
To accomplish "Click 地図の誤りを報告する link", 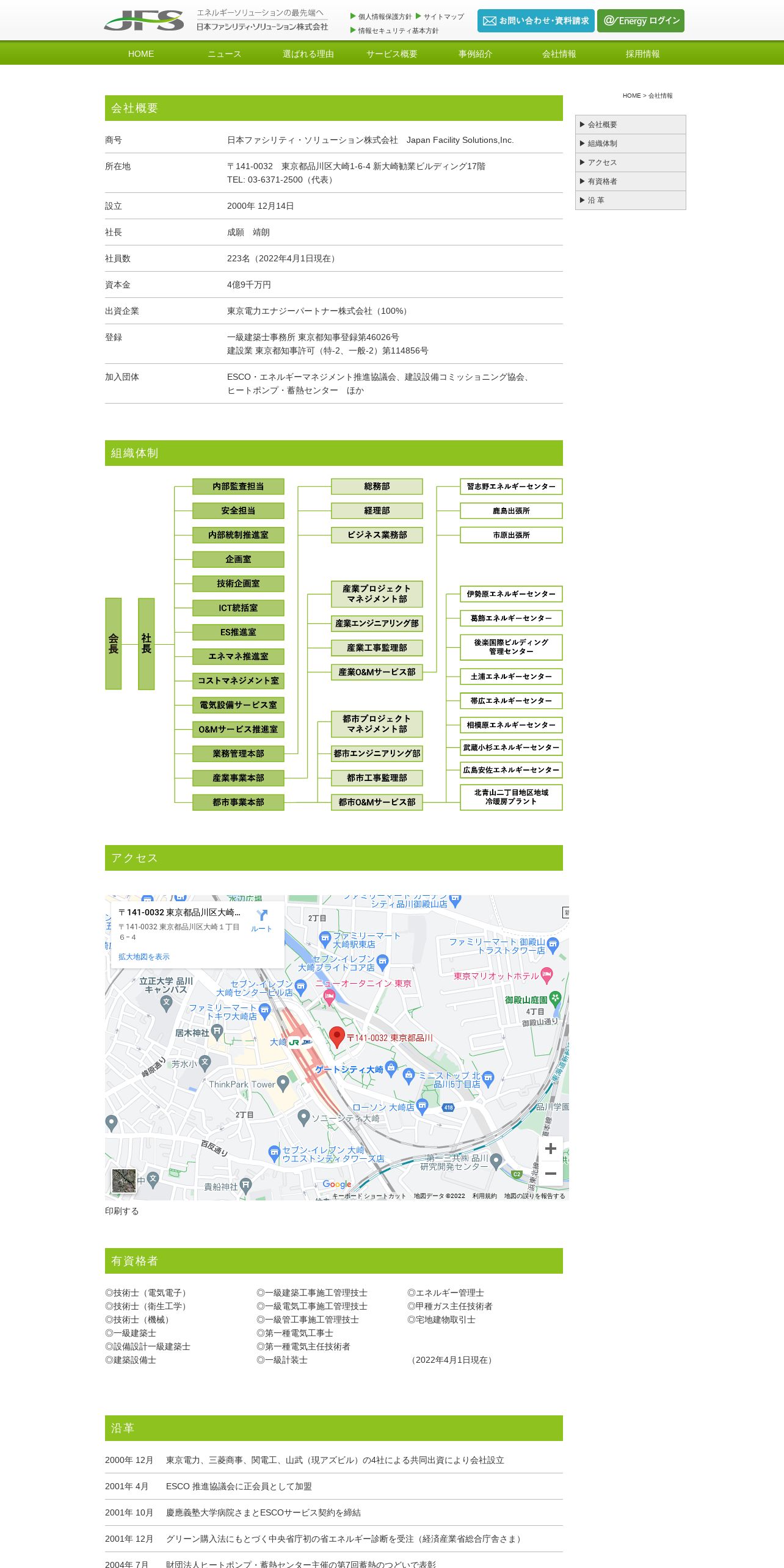I will (535, 1196).
